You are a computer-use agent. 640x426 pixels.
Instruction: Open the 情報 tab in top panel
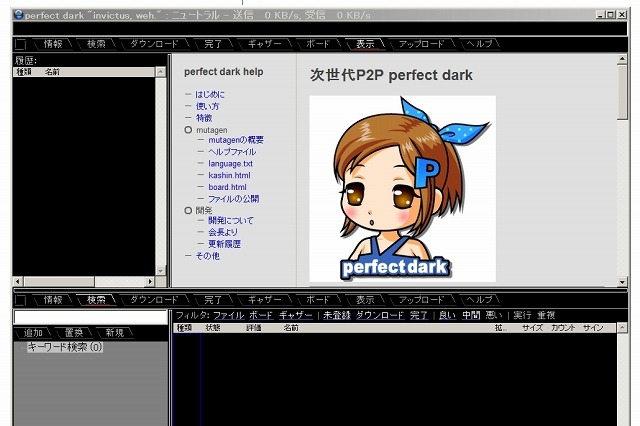53,44
